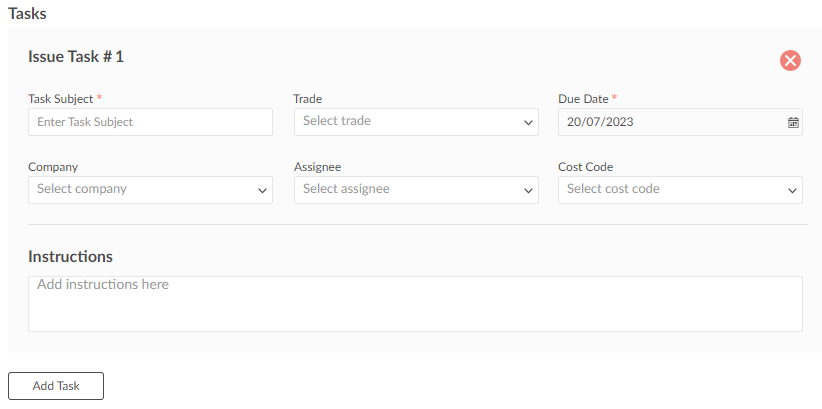This screenshot has height=409, width=822.
Task: Click the 20/07/2023 due date value
Action: tap(600, 122)
